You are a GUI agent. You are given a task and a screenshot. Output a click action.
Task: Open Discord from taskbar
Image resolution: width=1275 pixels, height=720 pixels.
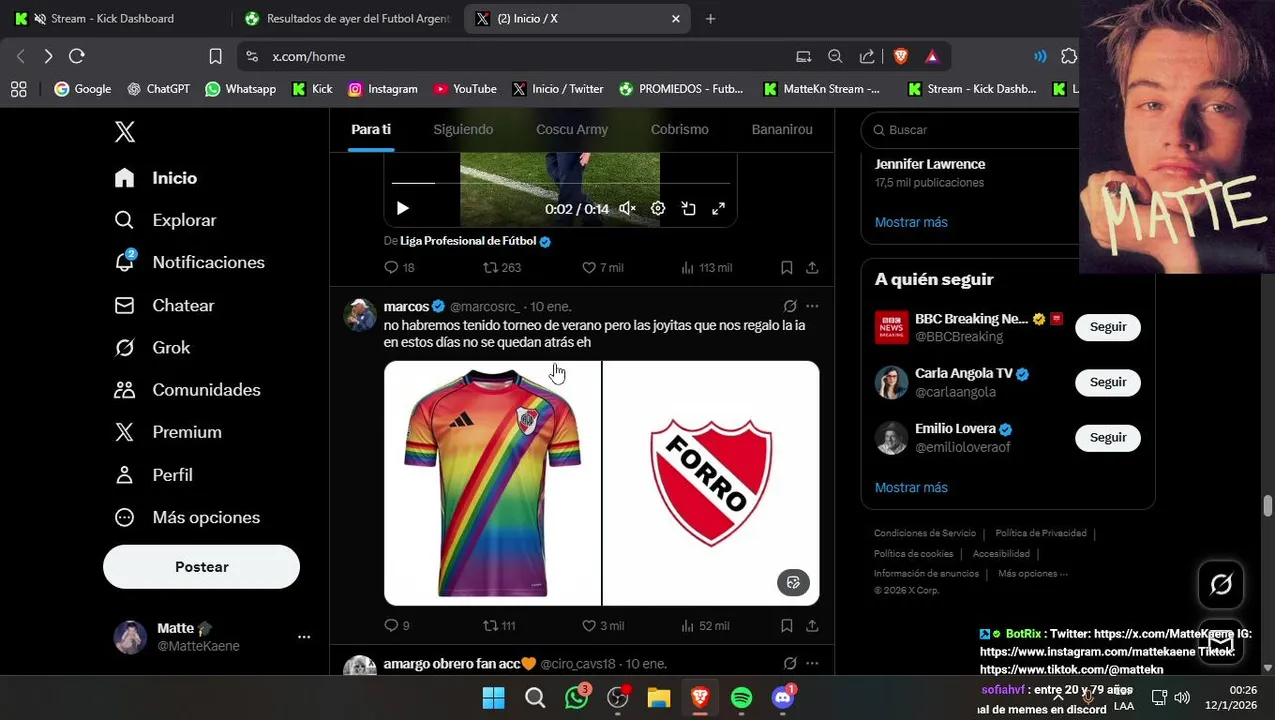tap(783, 697)
